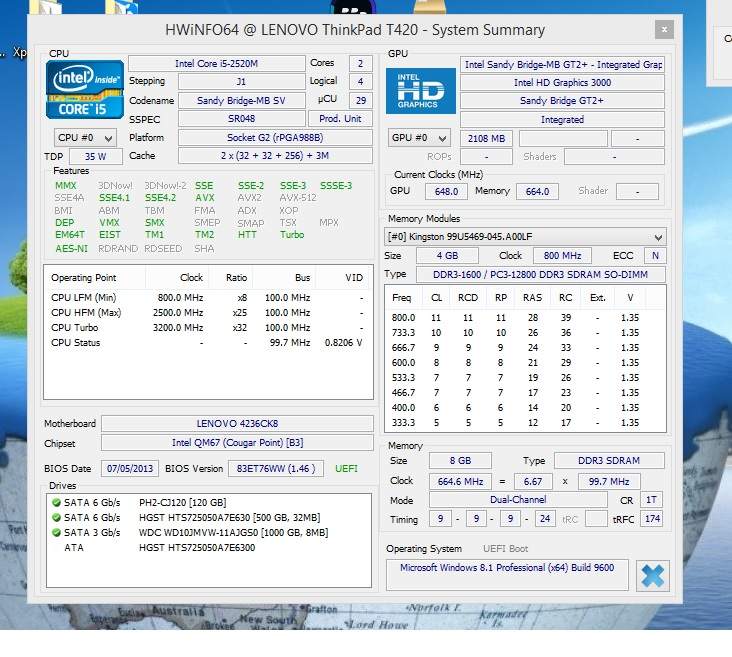Click the CR 1T value field
The height and width of the screenshot is (657, 732).
651,500
